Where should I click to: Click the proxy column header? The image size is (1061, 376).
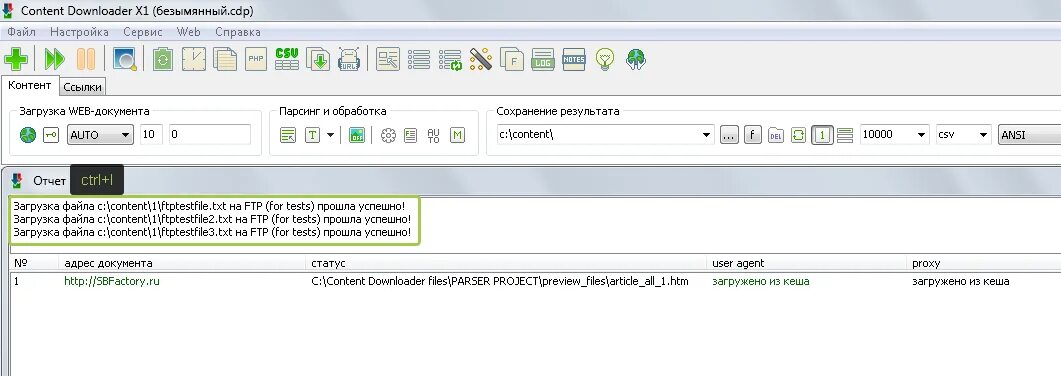click(x=926, y=263)
